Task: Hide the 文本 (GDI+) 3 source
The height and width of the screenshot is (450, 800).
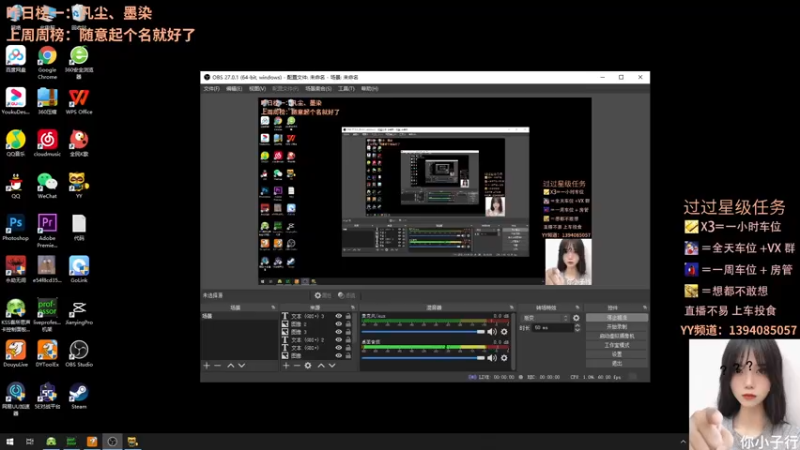Action: pyautogui.click(x=338, y=316)
